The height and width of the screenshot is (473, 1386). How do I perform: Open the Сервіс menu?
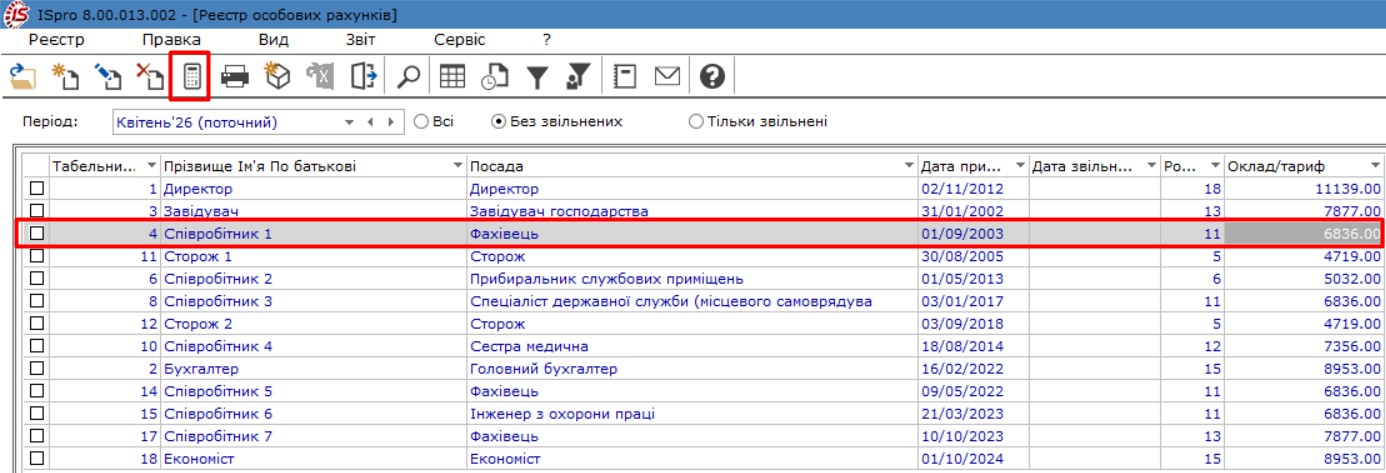(459, 40)
